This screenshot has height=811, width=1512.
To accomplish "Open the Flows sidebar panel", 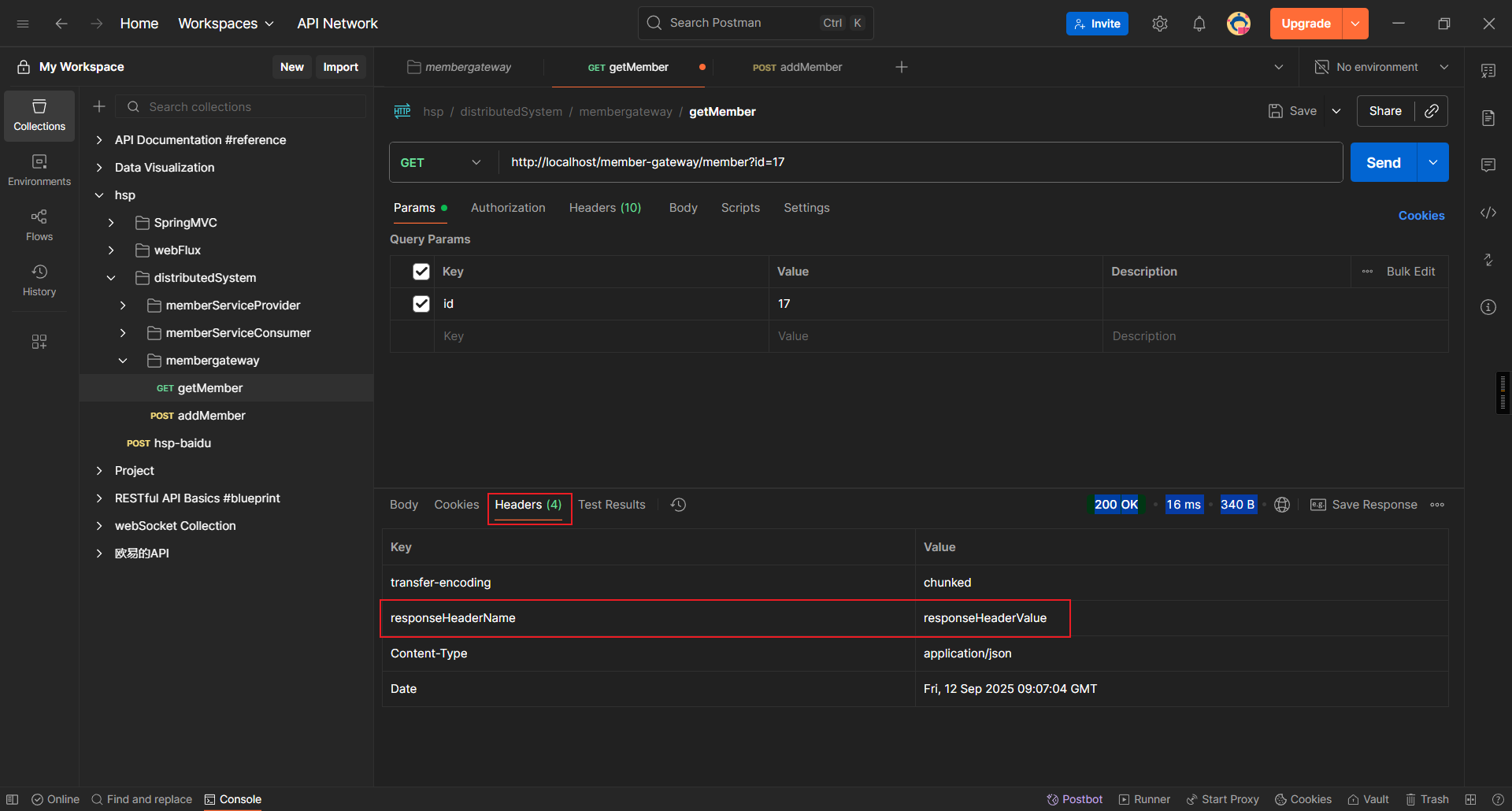I will click(39, 224).
